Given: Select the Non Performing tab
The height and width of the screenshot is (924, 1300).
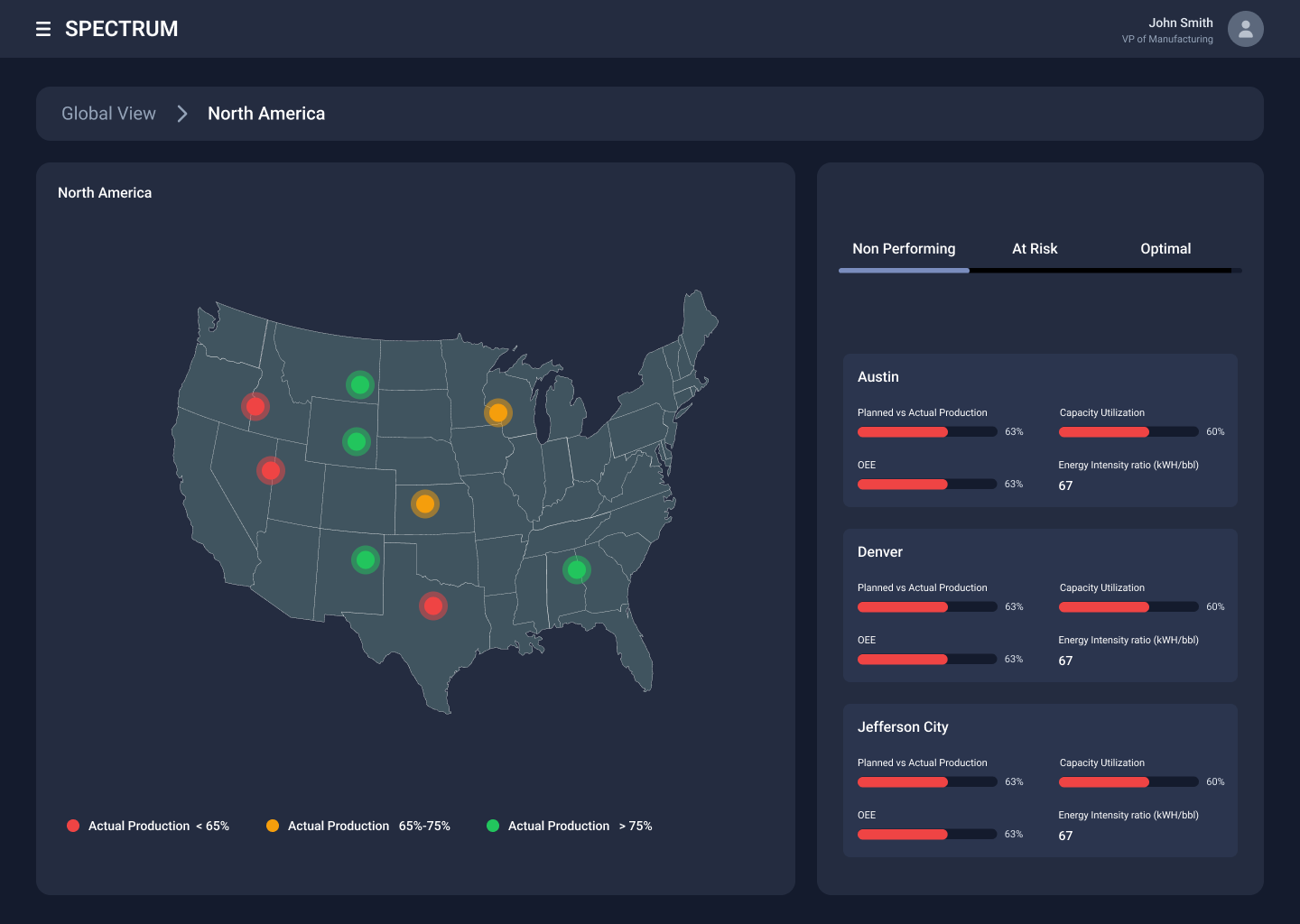Looking at the screenshot, I should (x=904, y=248).
